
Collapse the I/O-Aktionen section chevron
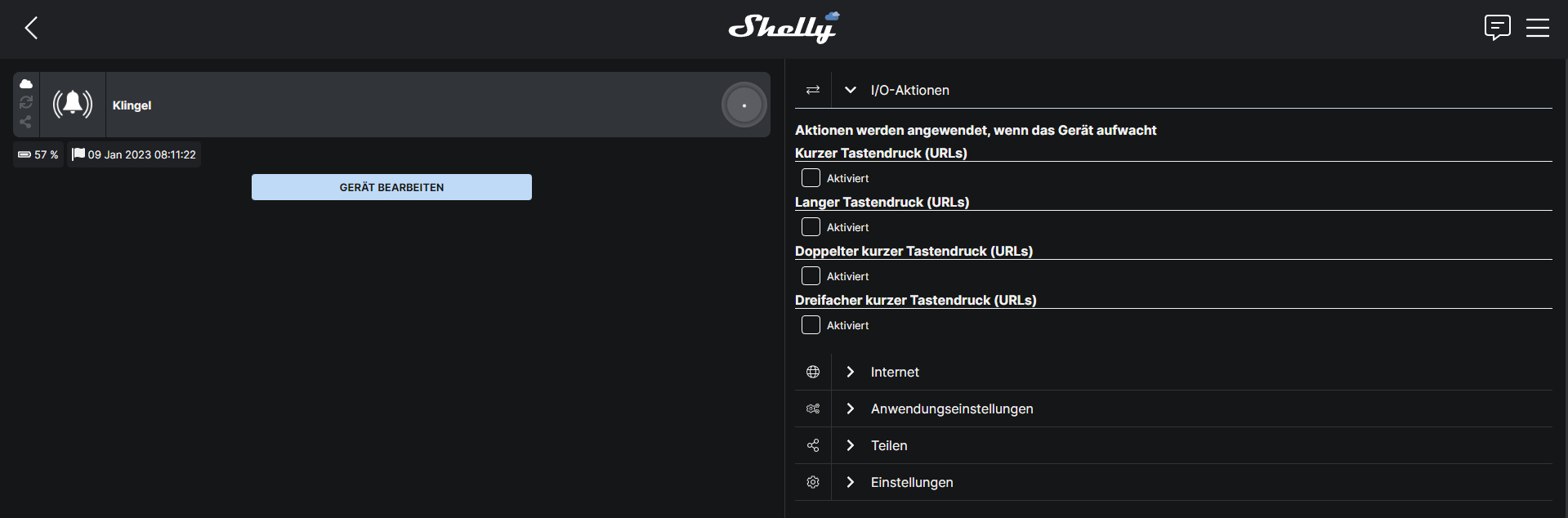click(851, 90)
